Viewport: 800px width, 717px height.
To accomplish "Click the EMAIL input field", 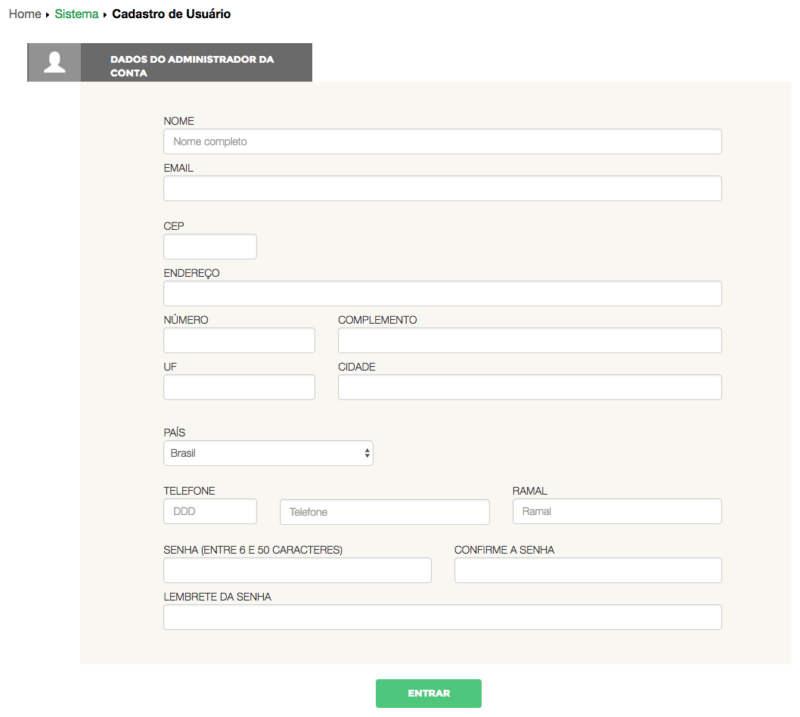I will click(x=442, y=188).
